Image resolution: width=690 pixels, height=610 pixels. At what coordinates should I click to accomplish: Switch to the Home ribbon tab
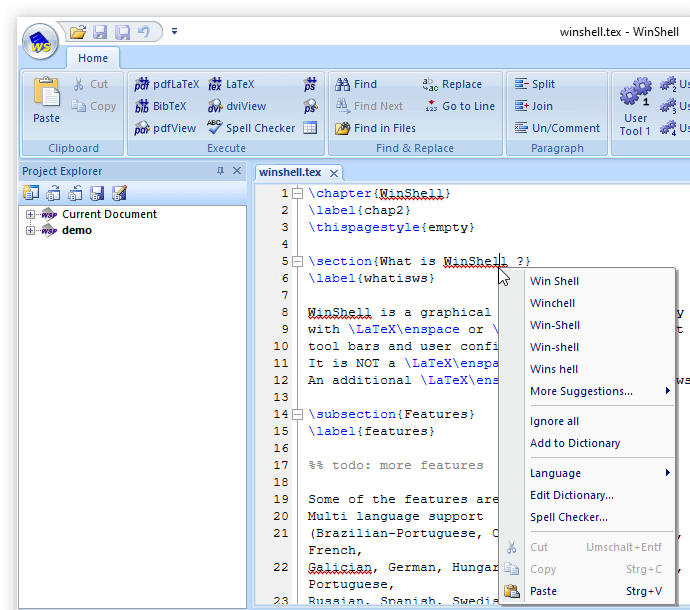click(93, 58)
